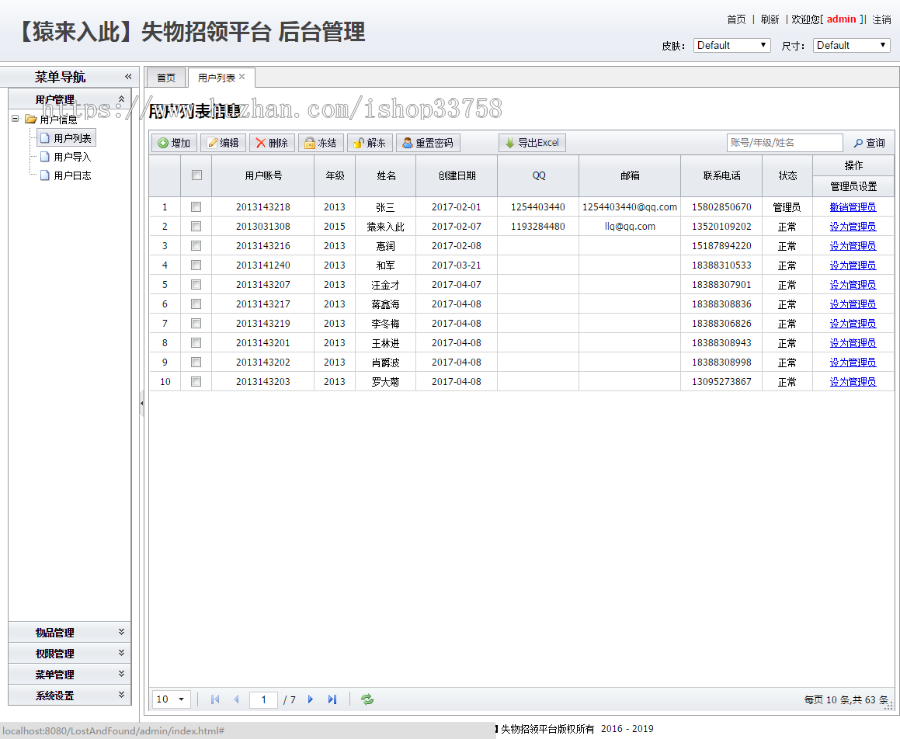Image resolution: width=900 pixels, height=739 pixels.
Task: Click the pagination refresh icon
Action: 366,699
